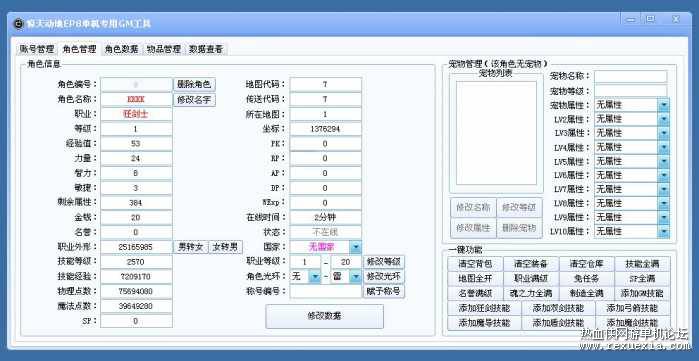The height and width of the screenshot is (361, 699).
Task: Click the 删除角色 button
Action: (x=194, y=84)
